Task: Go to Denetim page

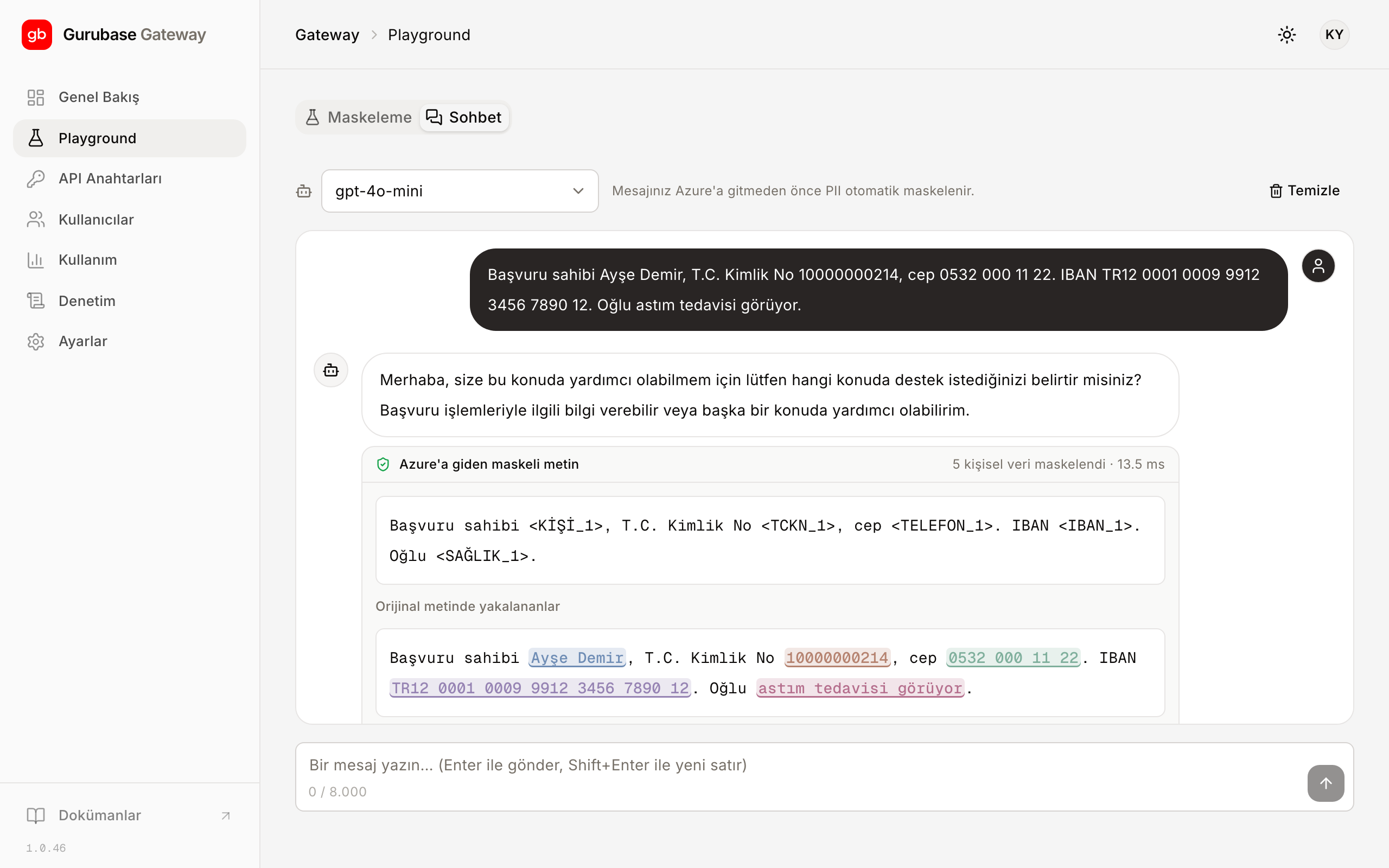Action: pos(130,301)
